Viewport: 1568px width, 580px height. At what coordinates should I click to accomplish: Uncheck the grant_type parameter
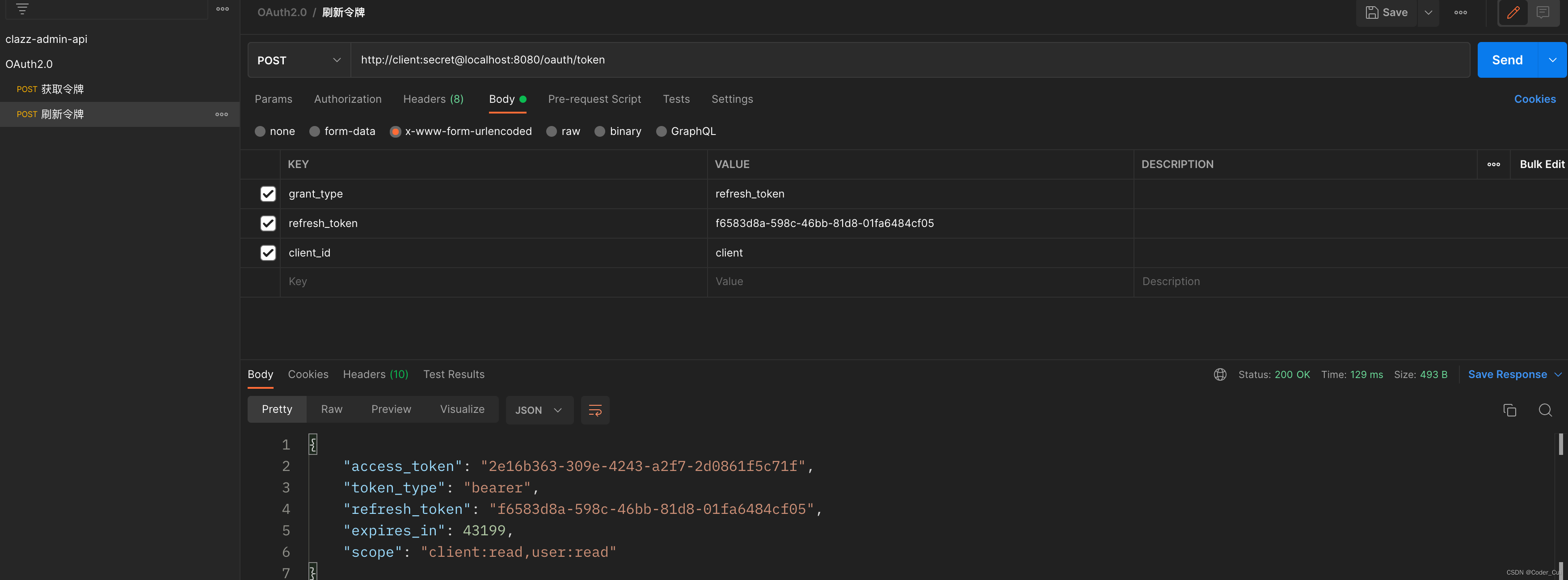point(268,193)
